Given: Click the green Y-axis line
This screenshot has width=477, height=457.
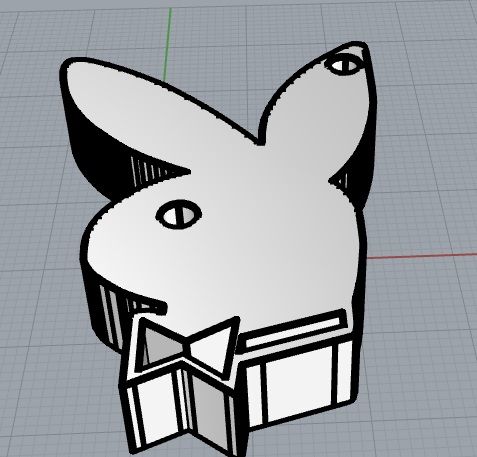Looking at the screenshot, I should coord(168,43).
